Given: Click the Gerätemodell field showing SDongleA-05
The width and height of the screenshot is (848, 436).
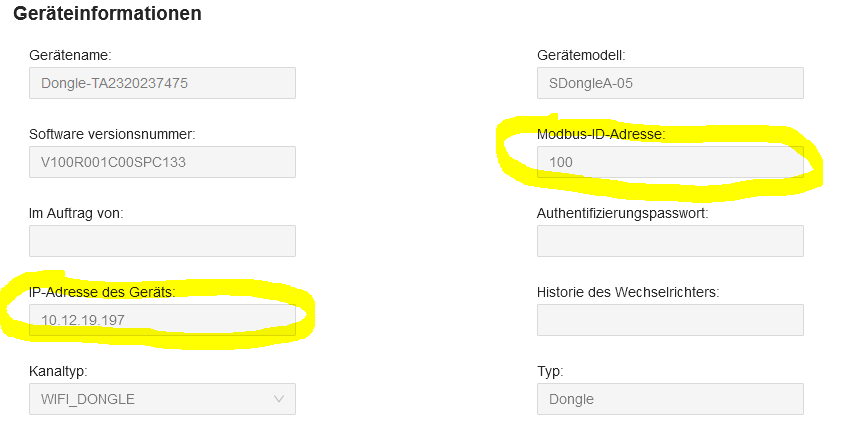Looking at the screenshot, I should [670, 83].
